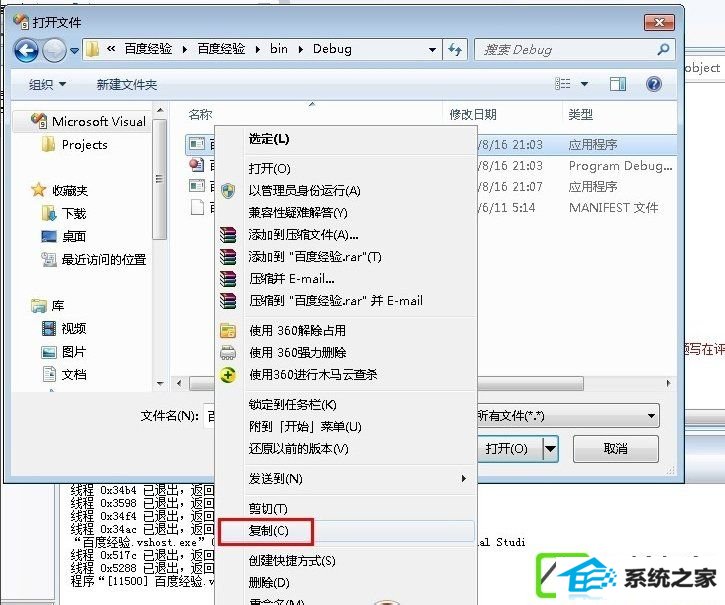Click the magnifier search icon
725x605 pixels.
point(663,49)
